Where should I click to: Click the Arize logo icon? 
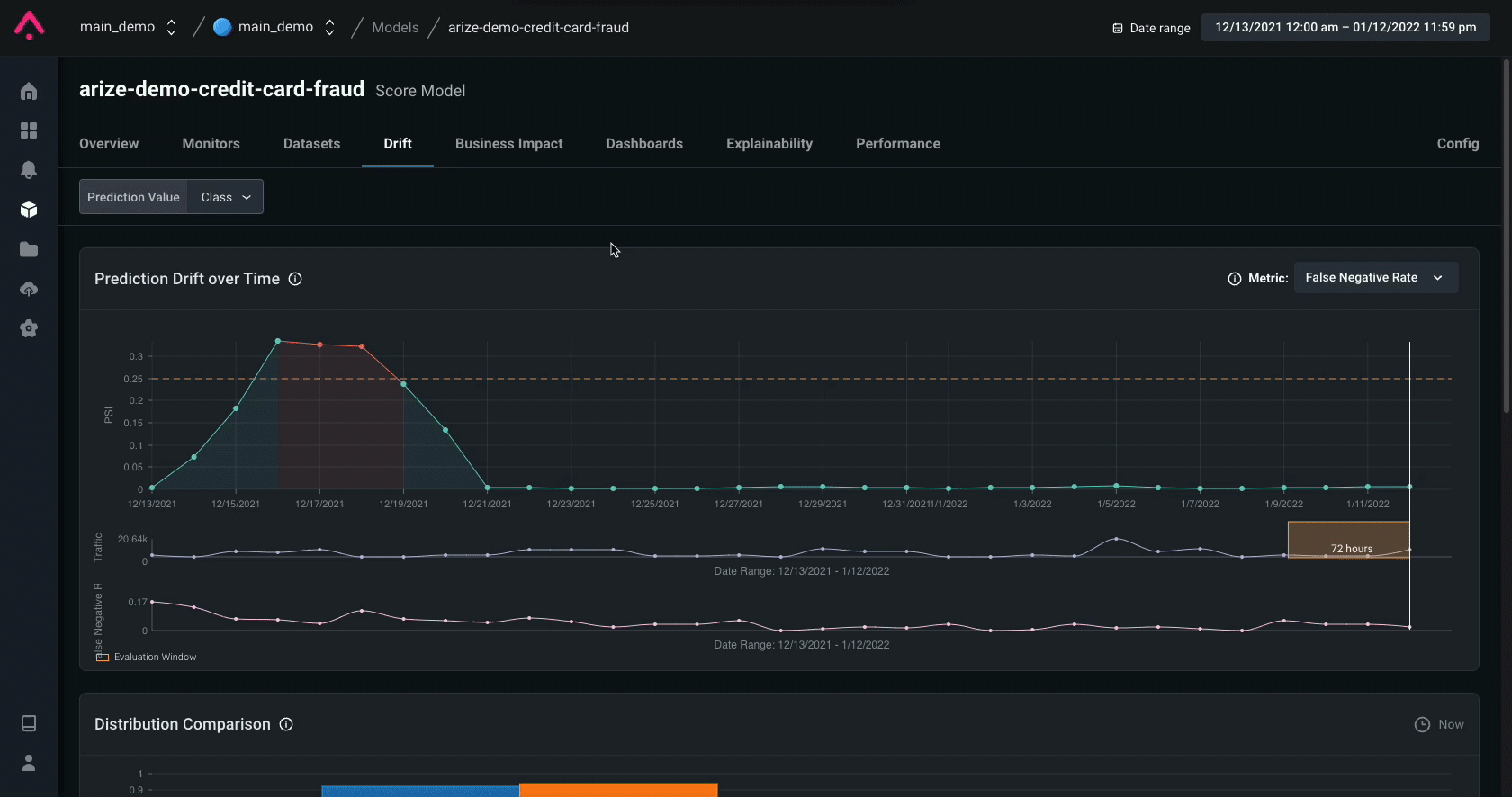coord(29,25)
